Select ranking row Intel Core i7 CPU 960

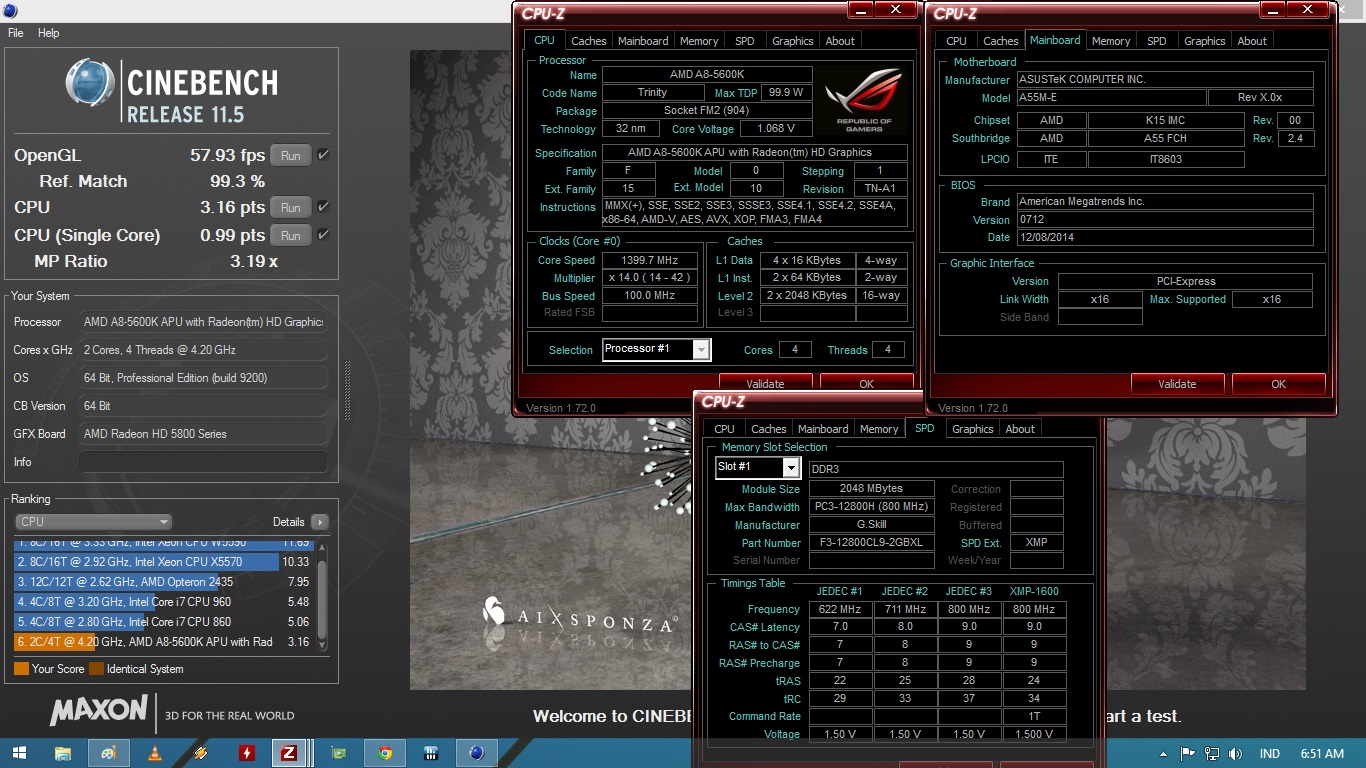(x=164, y=602)
